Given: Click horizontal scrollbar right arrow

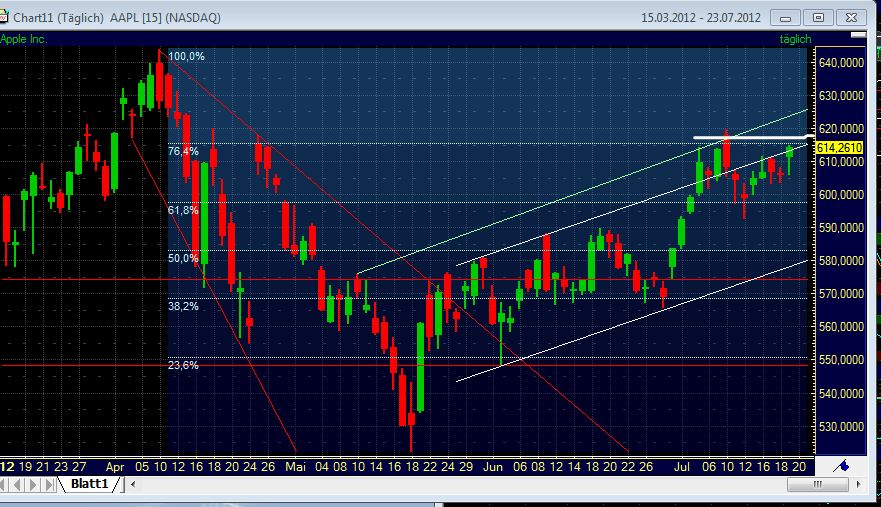Looking at the screenshot, I should 858,484.
